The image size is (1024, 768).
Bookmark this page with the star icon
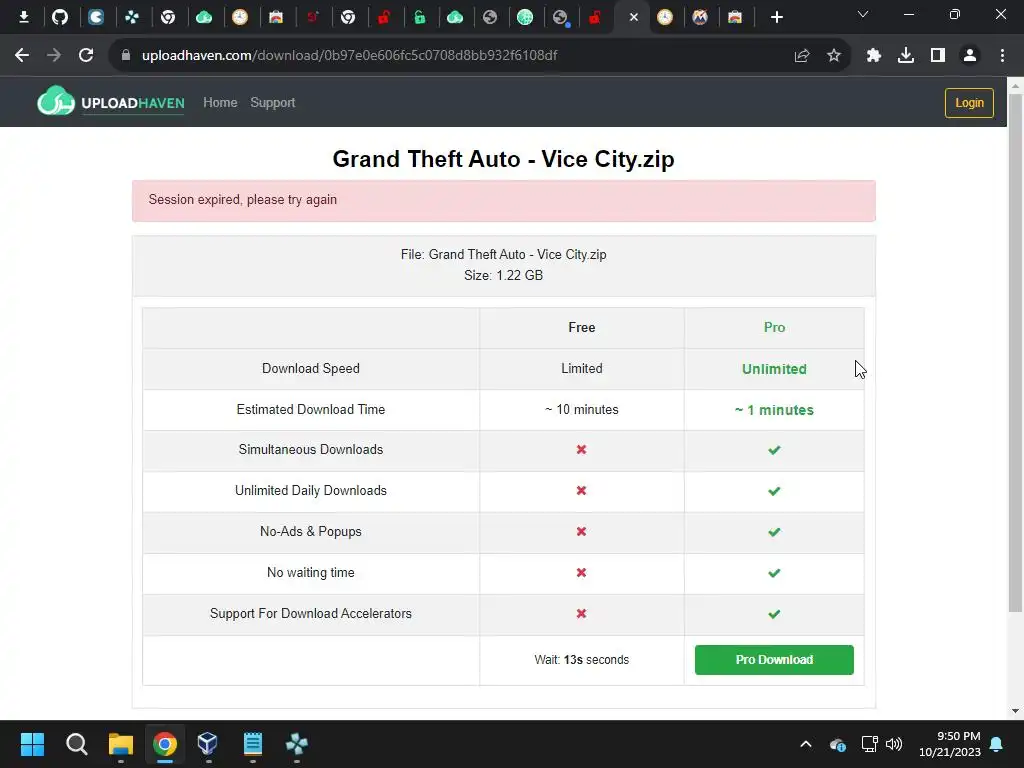[834, 56]
